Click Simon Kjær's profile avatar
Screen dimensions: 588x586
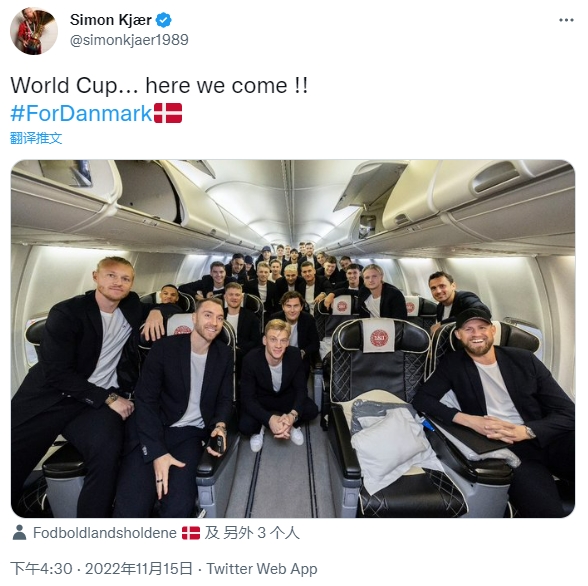pos(34,31)
